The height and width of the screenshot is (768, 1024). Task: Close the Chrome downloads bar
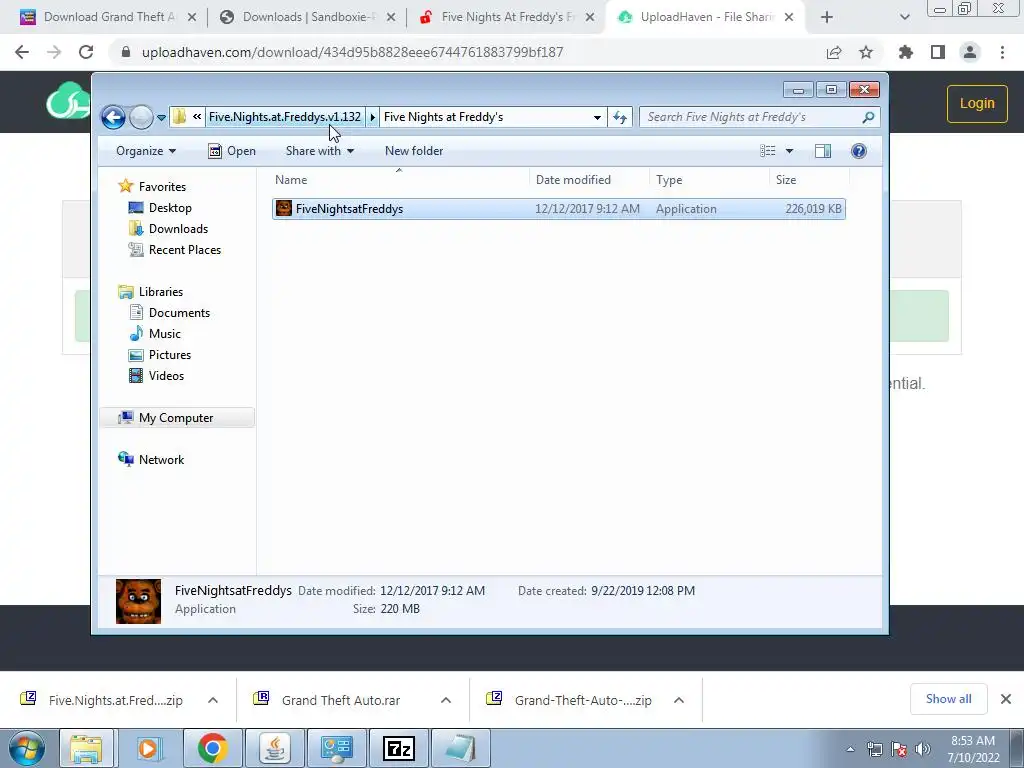coord(1006,699)
